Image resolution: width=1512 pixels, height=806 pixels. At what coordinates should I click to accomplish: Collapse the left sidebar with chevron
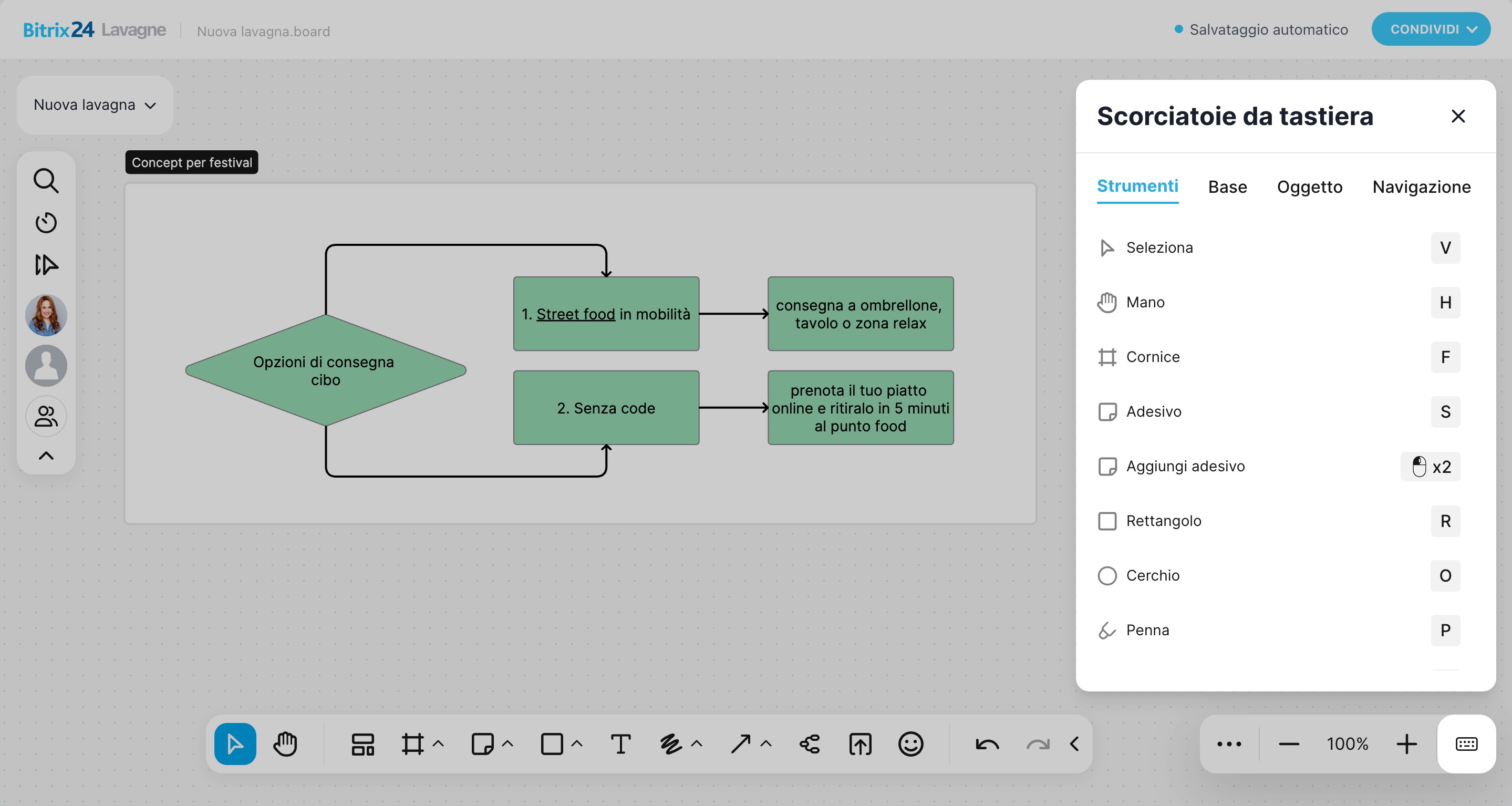pos(46,456)
